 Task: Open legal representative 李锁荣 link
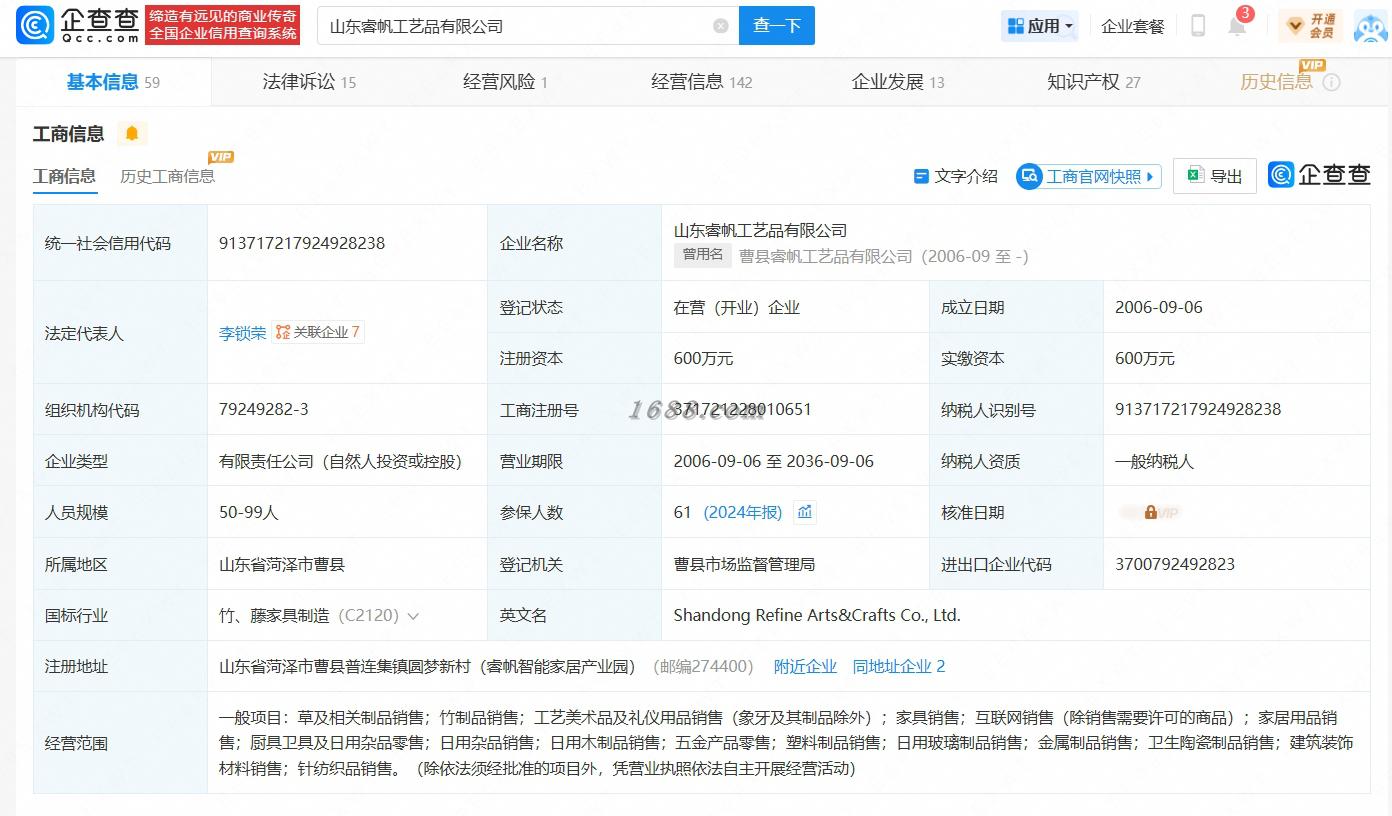(243, 333)
